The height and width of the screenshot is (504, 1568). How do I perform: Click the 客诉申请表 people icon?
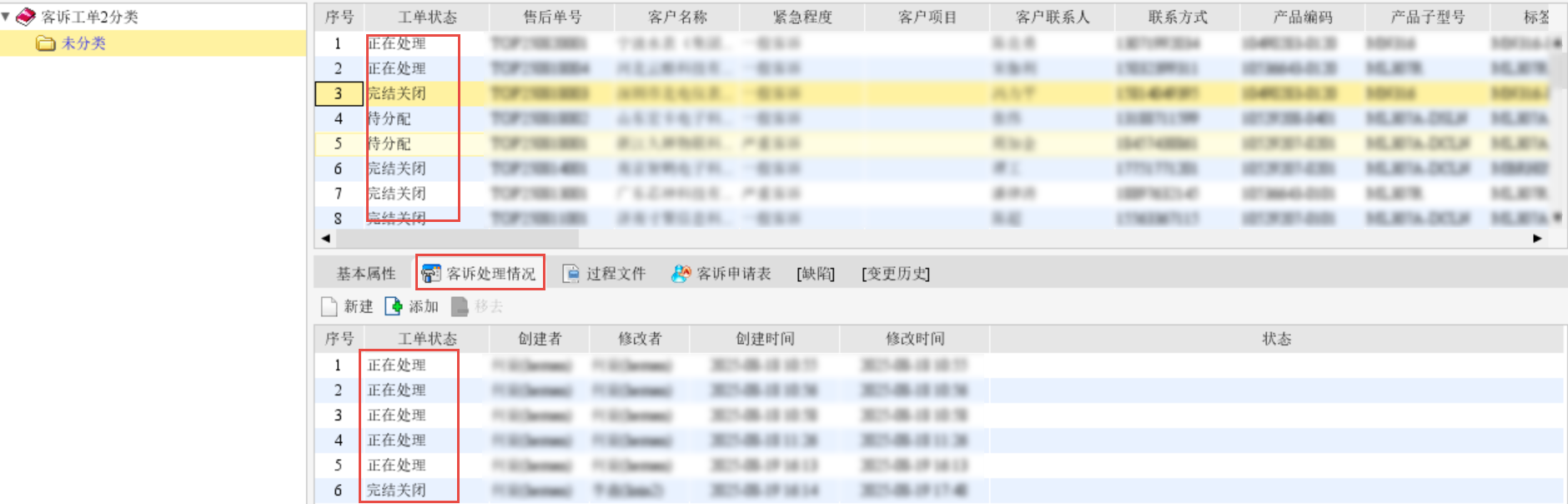681,274
